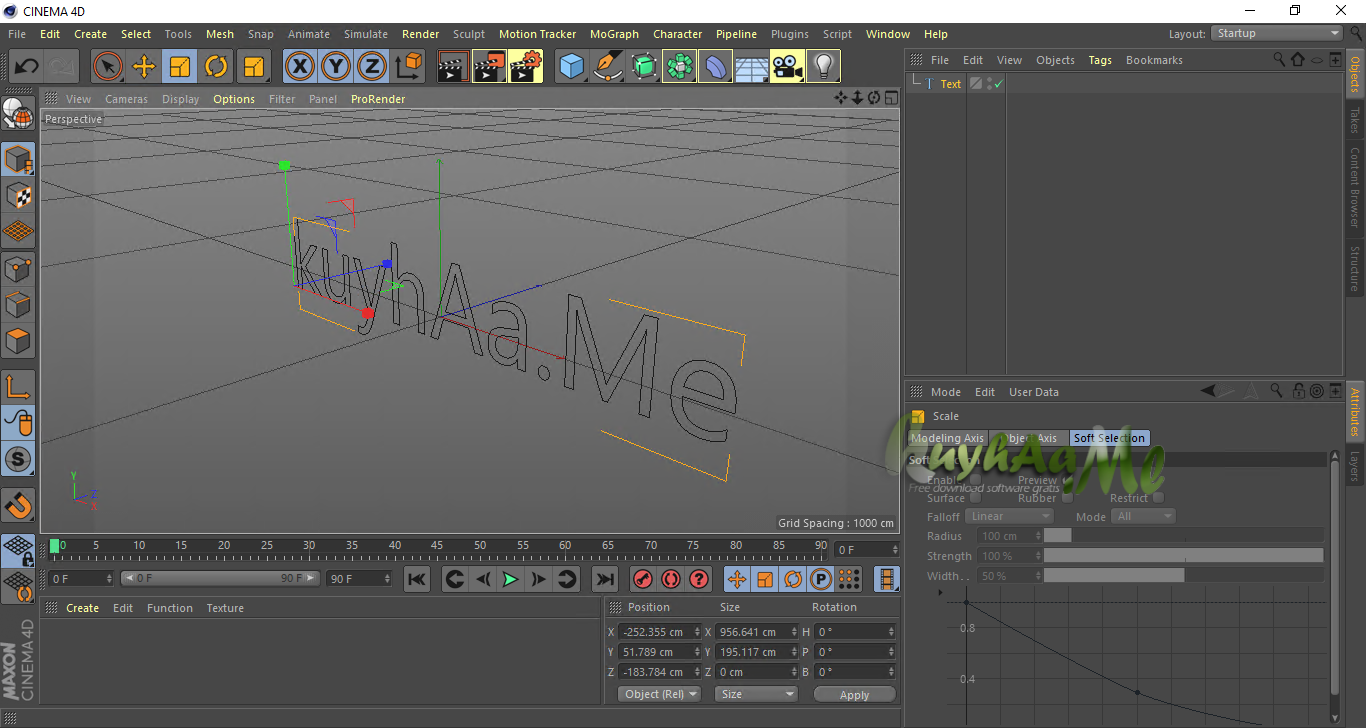This screenshot has width=1366, height=728.
Task: Toggle Y axis lock
Action: 336,67
